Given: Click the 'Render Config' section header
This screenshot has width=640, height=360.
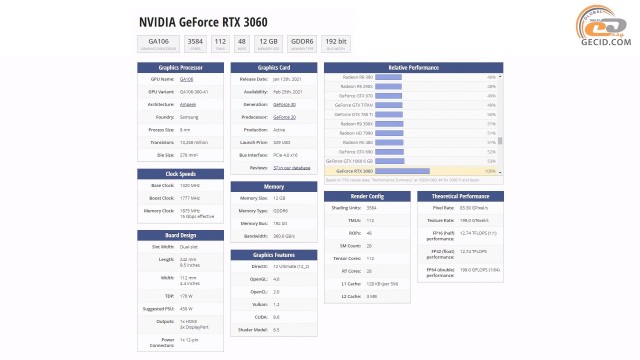Looking at the screenshot, I should tap(367, 196).
